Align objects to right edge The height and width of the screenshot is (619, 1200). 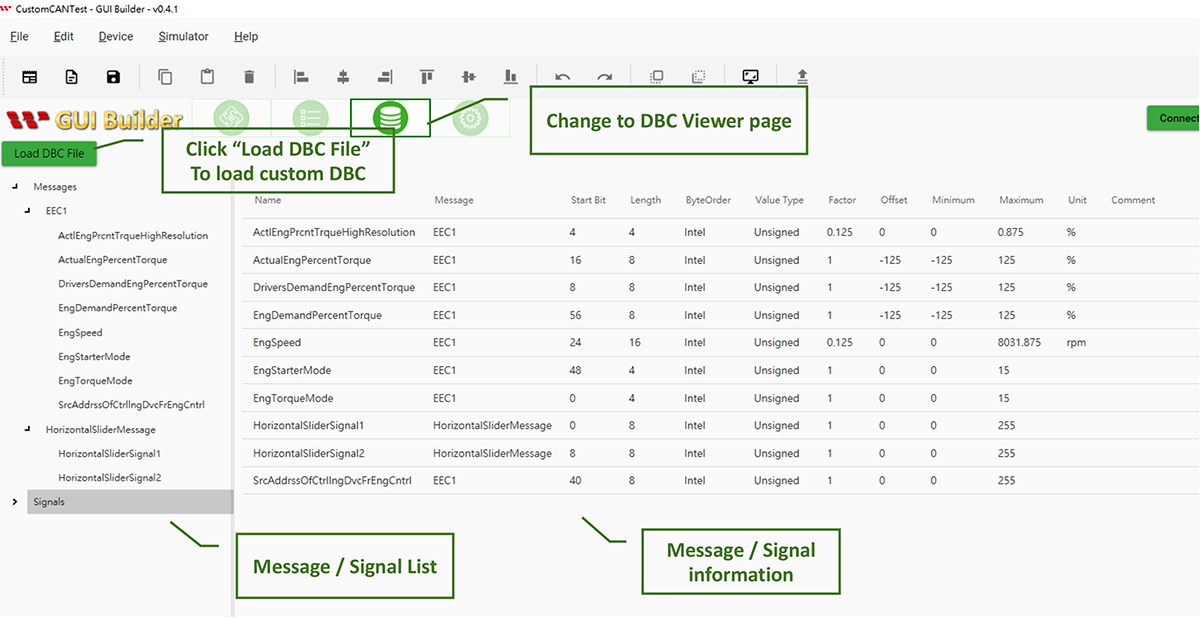385,77
